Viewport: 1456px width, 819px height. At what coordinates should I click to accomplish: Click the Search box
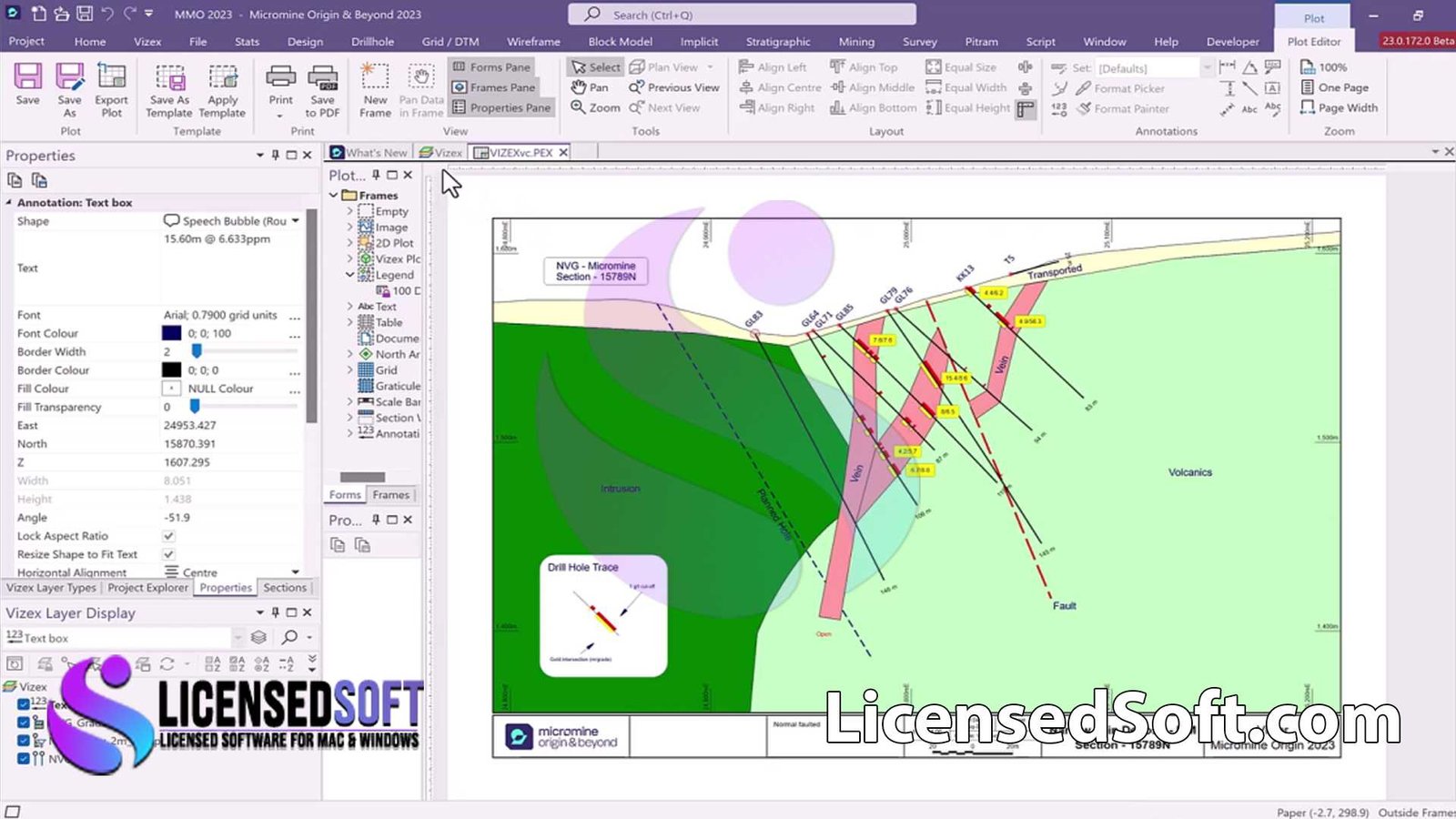pos(742,15)
